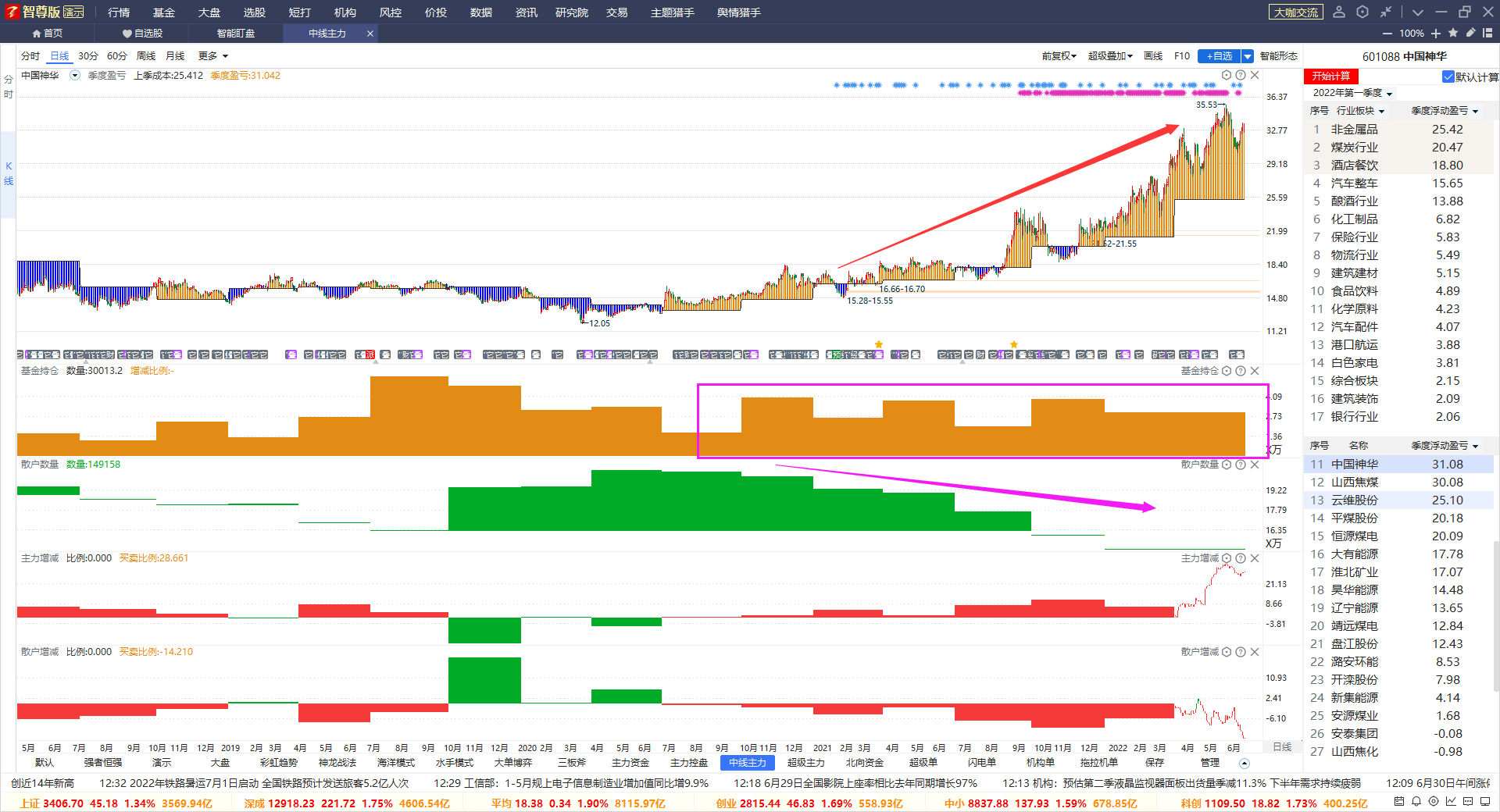The width and height of the screenshot is (1500, 812).
Task: Close the 中线主力 tab
Action: [x=370, y=34]
